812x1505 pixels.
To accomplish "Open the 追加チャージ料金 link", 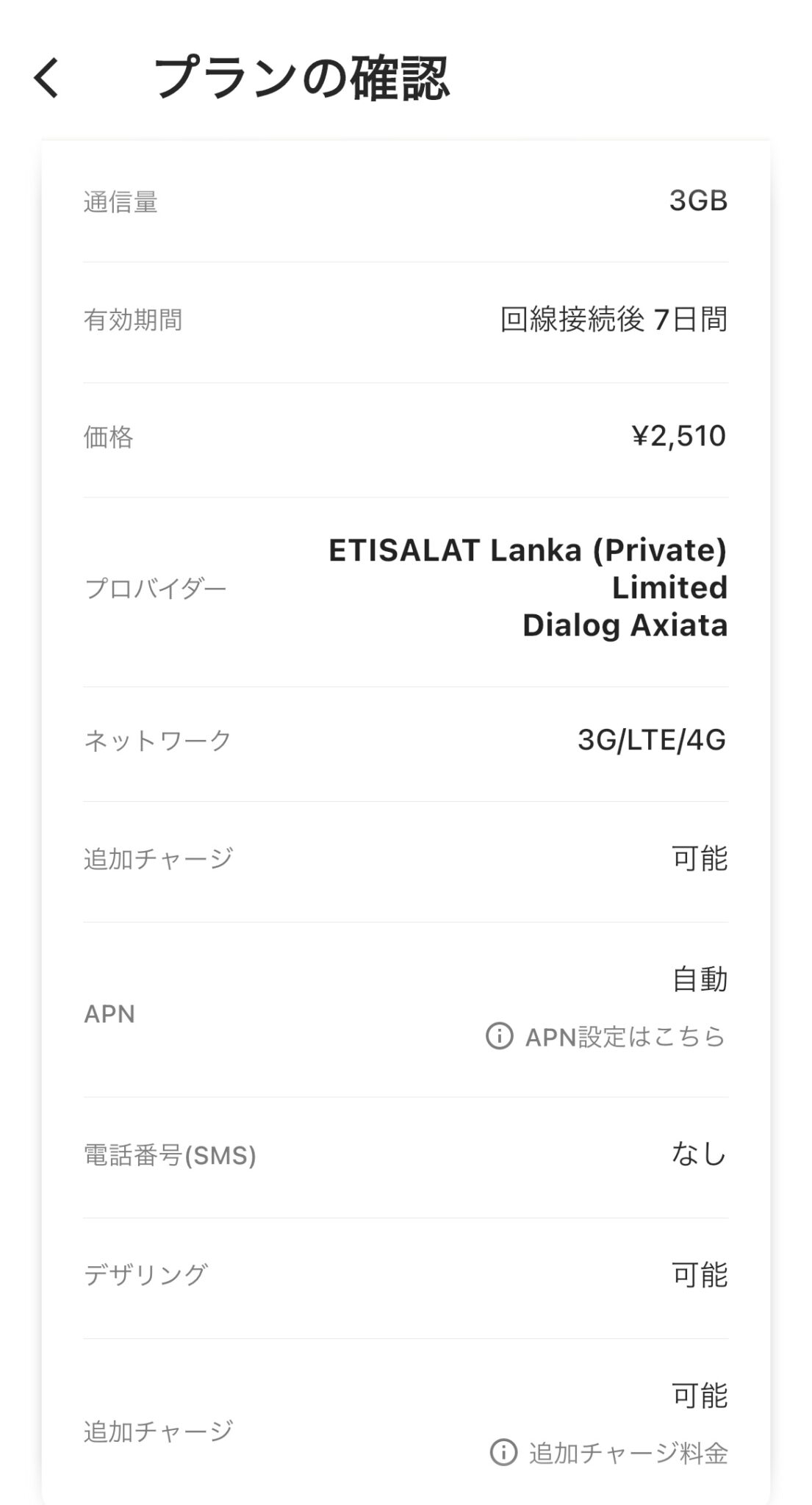I will [x=628, y=1453].
